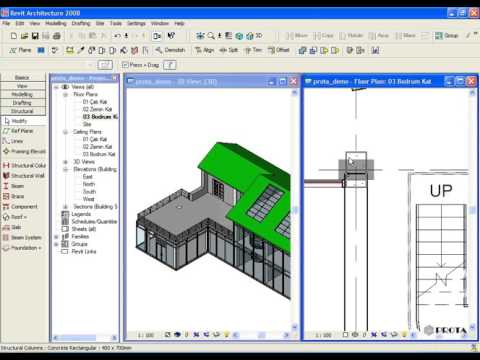Collapse the Floor Plans node

pos(65,95)
